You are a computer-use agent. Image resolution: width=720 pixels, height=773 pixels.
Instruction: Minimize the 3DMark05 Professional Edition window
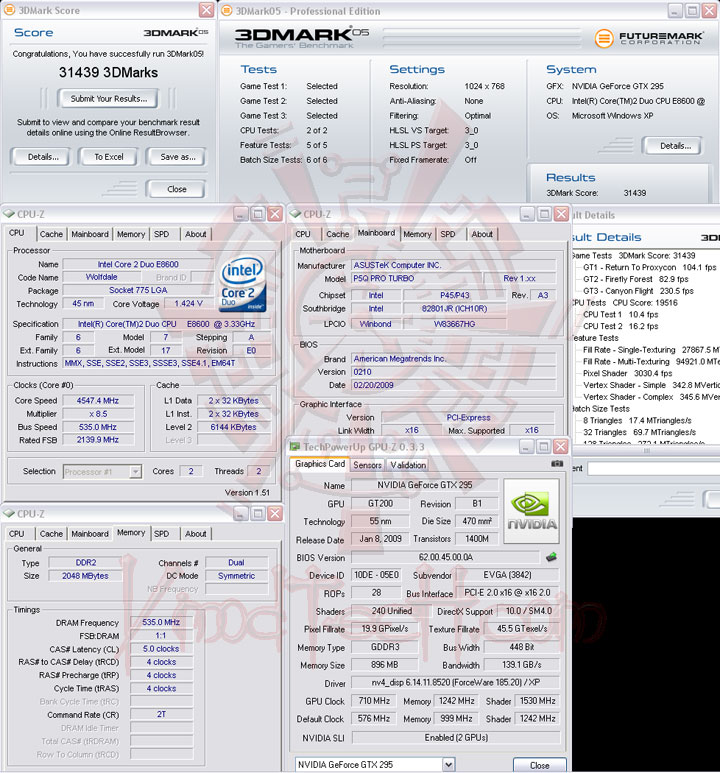[x=675, y=10]
